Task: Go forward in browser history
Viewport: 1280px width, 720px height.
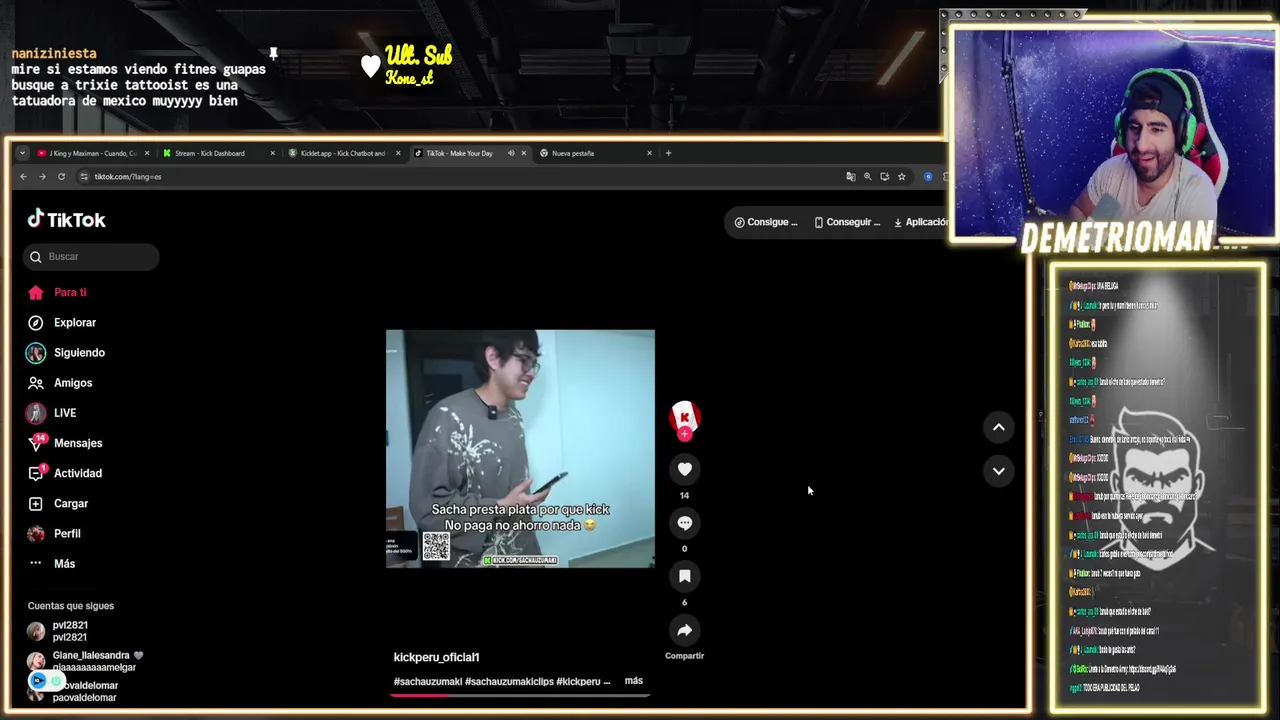Action: [42, 176]
